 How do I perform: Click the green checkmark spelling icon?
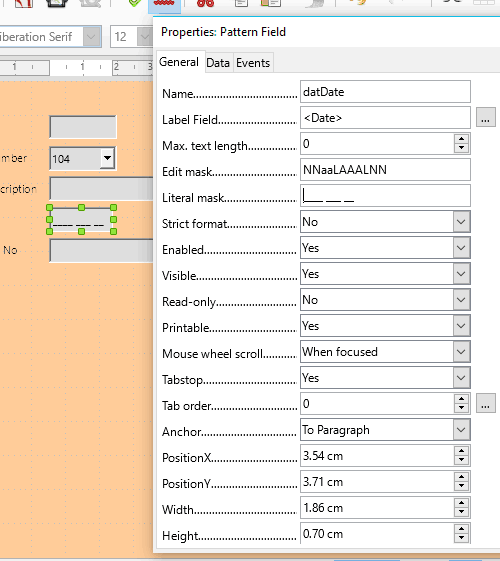(x=134, y=4)
